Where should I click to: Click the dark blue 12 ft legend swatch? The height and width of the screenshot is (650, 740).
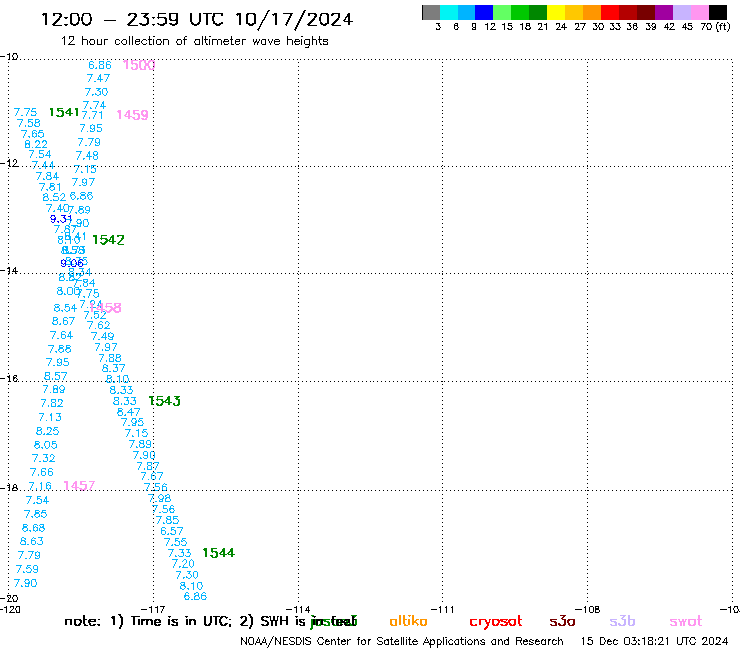click(x=484, y=12)
